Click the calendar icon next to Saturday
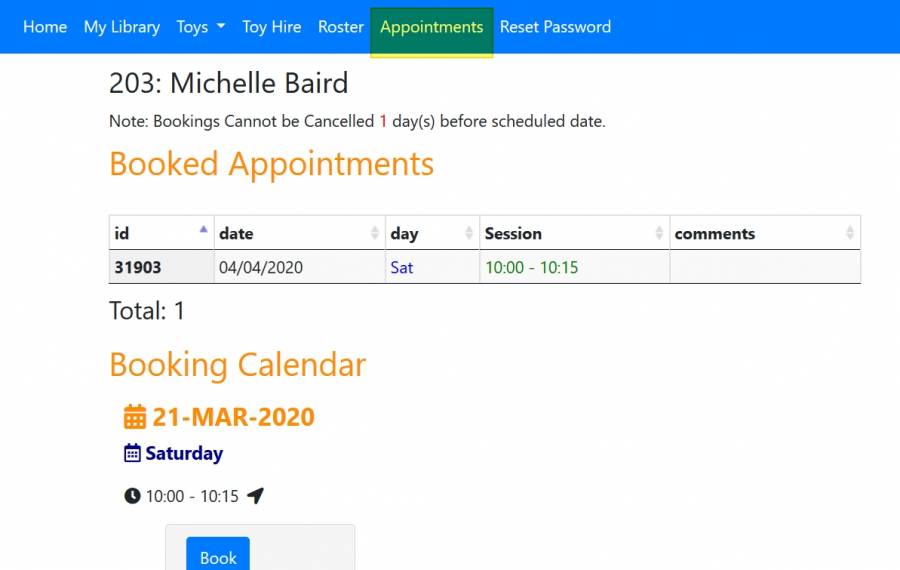Image resolution: width=900 pixels, height=570 pixels. point(132,453)
